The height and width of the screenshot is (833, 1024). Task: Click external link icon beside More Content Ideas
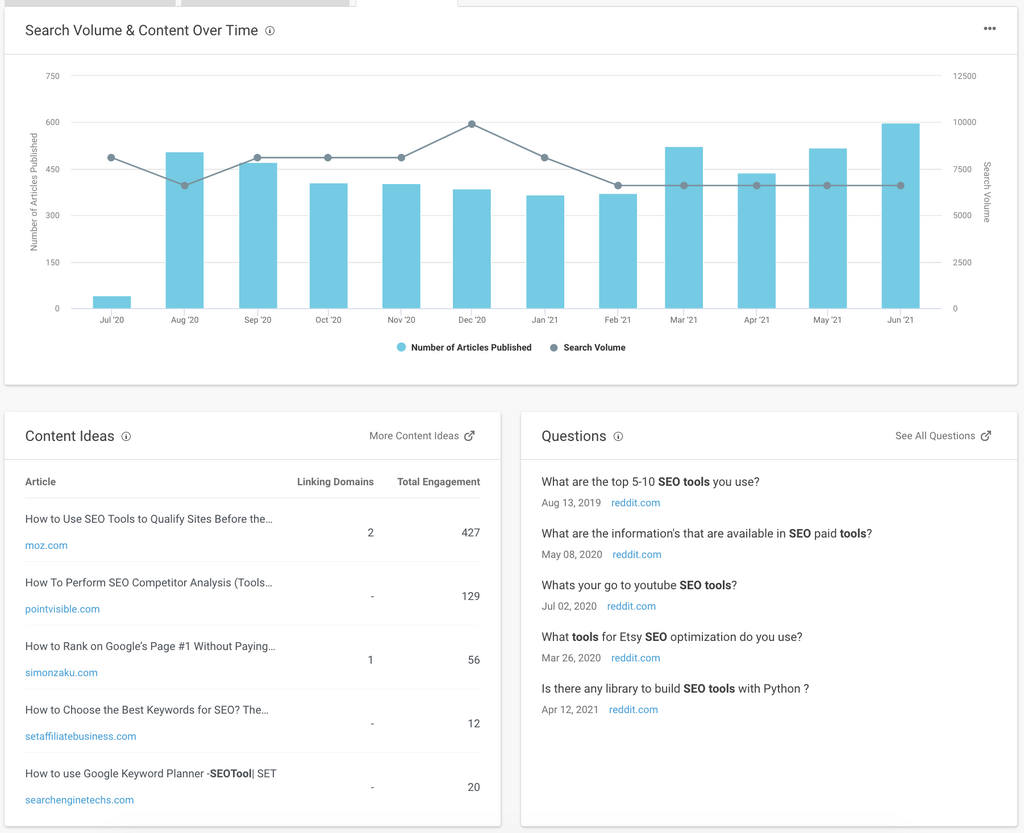pos(470,436)
